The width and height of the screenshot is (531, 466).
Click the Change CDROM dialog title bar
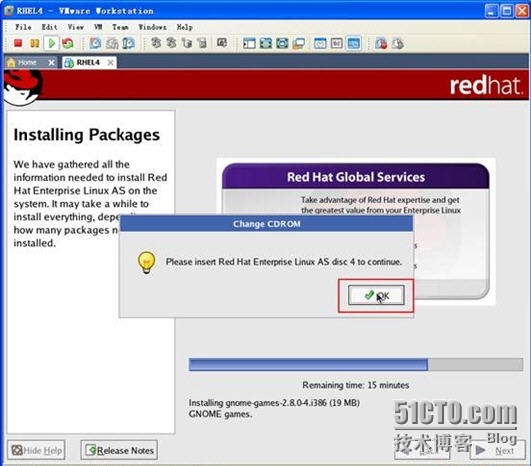[267, 224]
